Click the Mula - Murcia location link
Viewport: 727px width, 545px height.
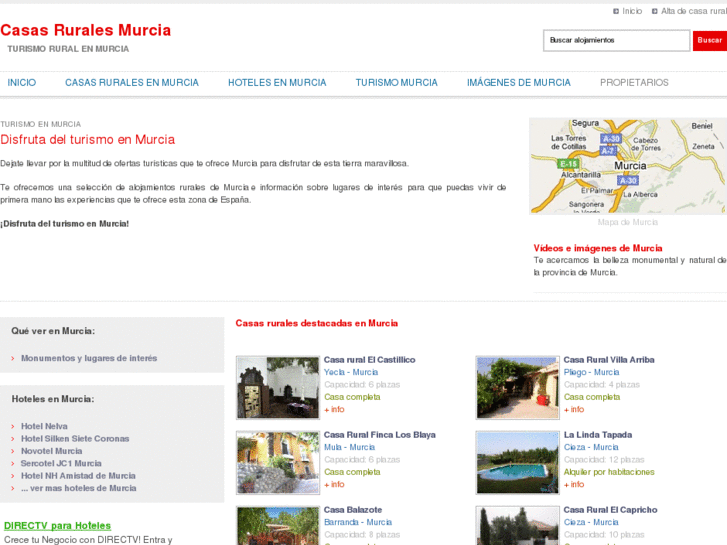point(350,448)
